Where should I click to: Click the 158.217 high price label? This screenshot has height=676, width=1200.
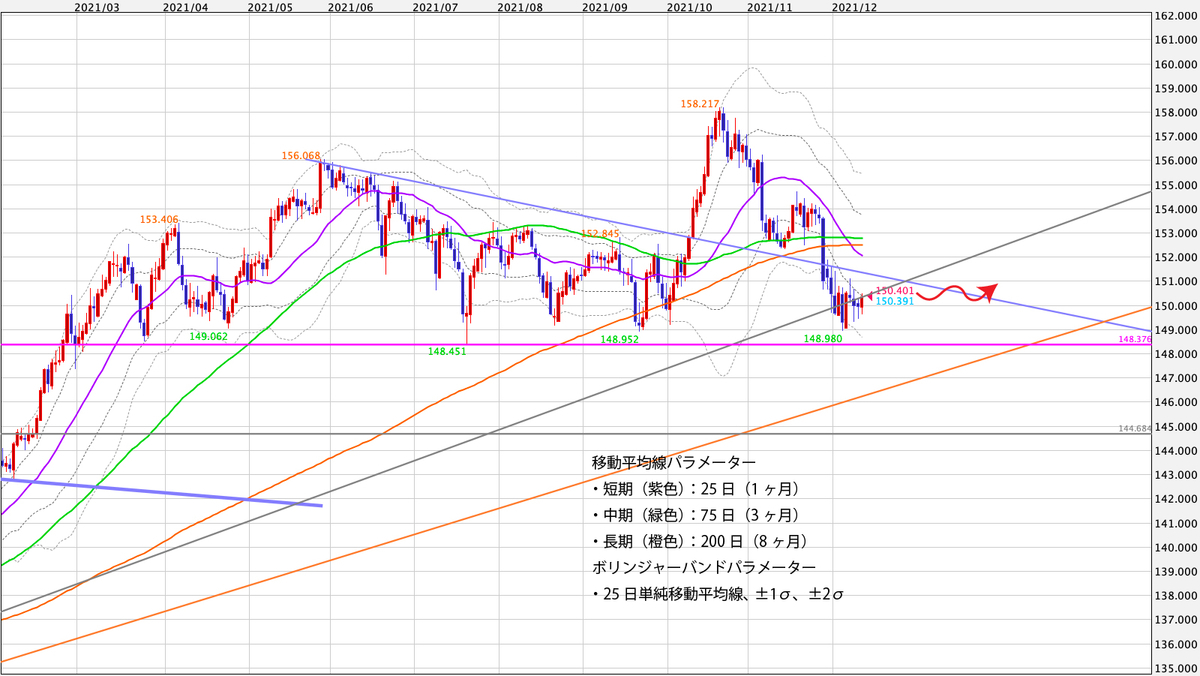[699, 103]
